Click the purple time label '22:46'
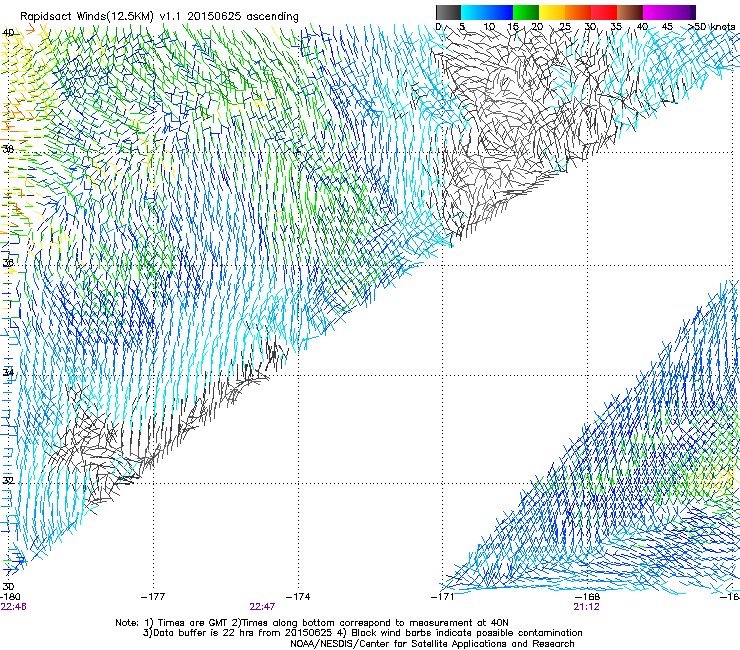 [14, 607]
